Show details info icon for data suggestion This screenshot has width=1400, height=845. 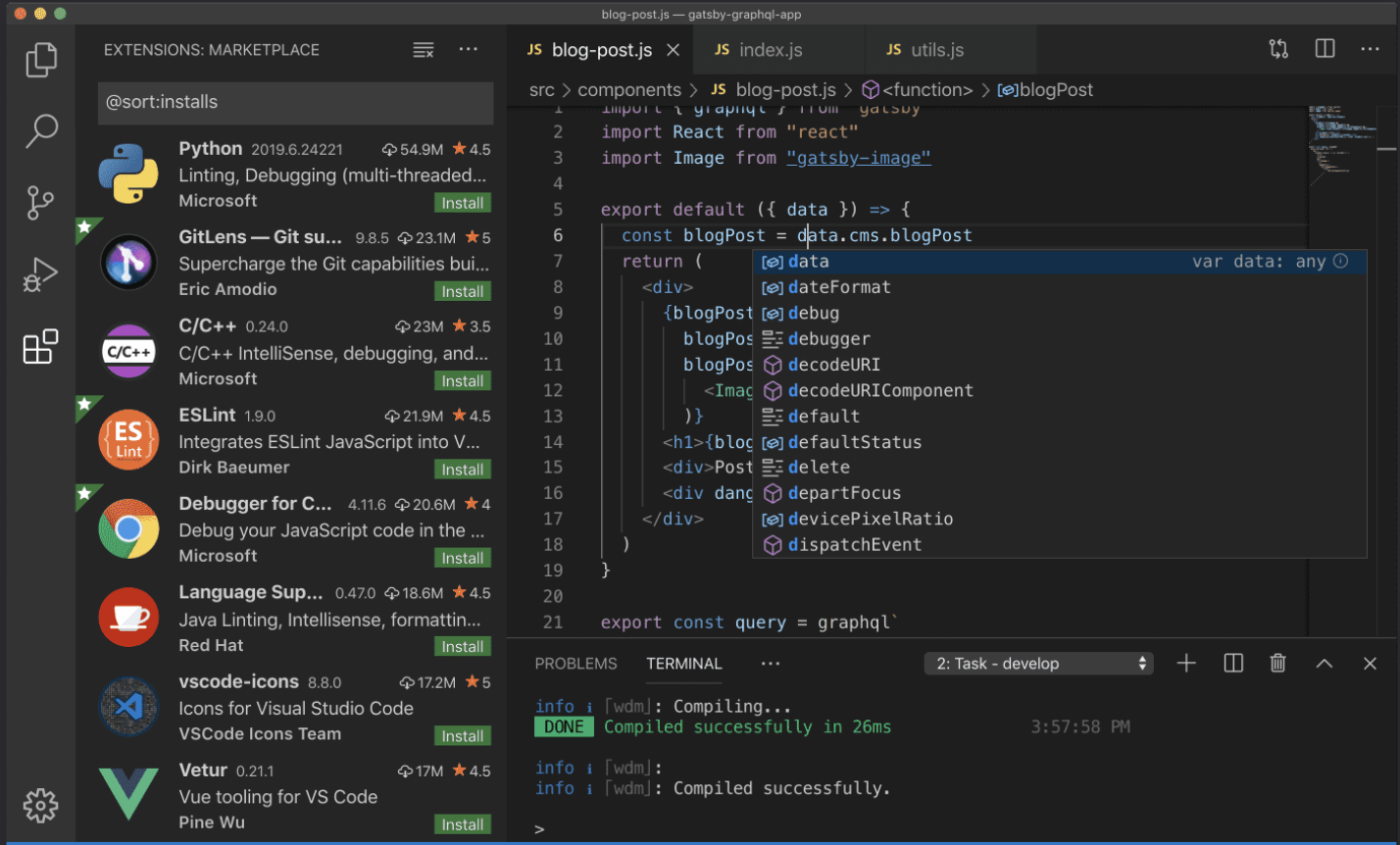coord(1341,261)
